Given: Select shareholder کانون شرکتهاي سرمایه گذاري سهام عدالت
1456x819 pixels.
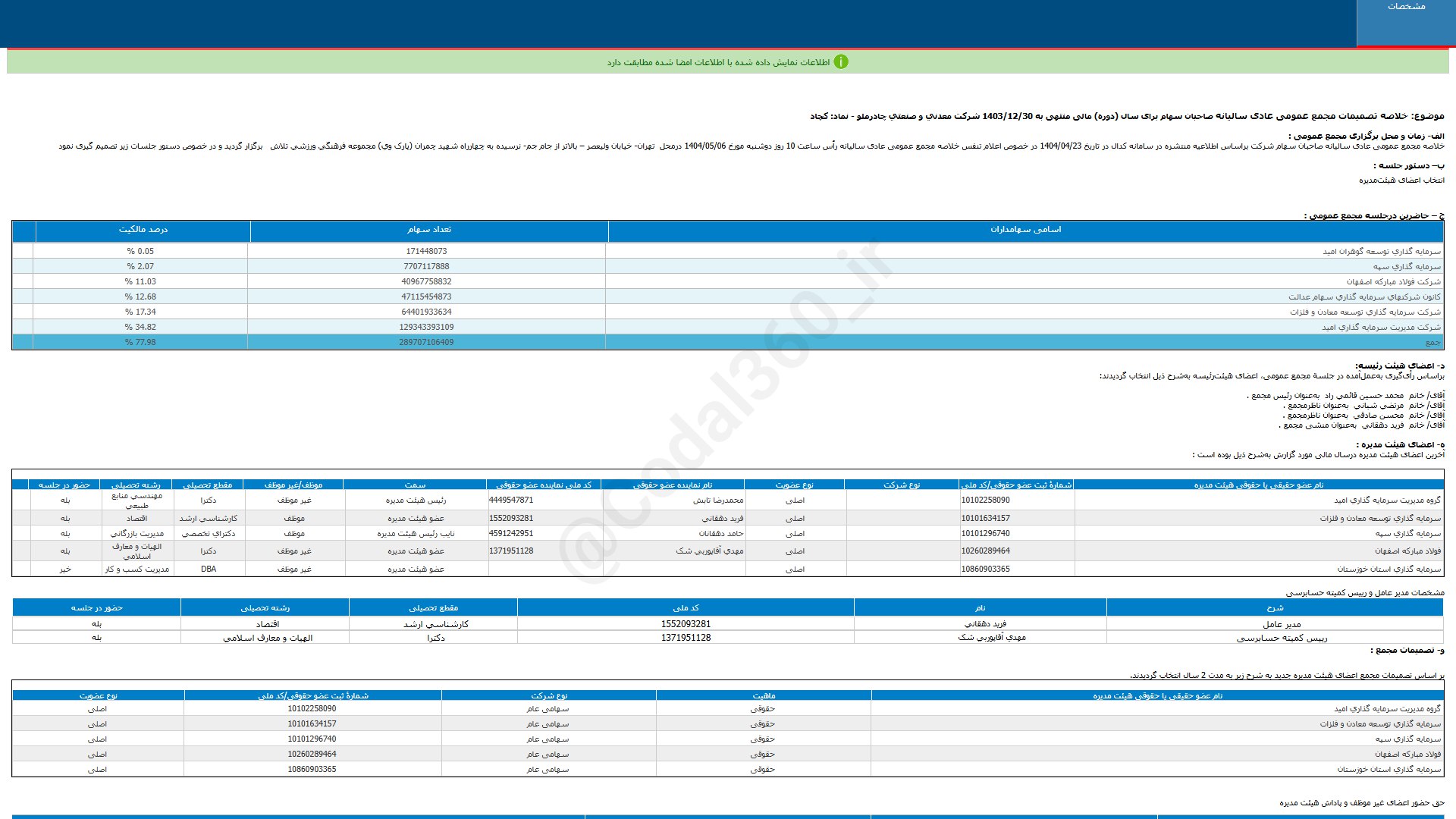Looking at the screenshot, I should coord(1364,297).
